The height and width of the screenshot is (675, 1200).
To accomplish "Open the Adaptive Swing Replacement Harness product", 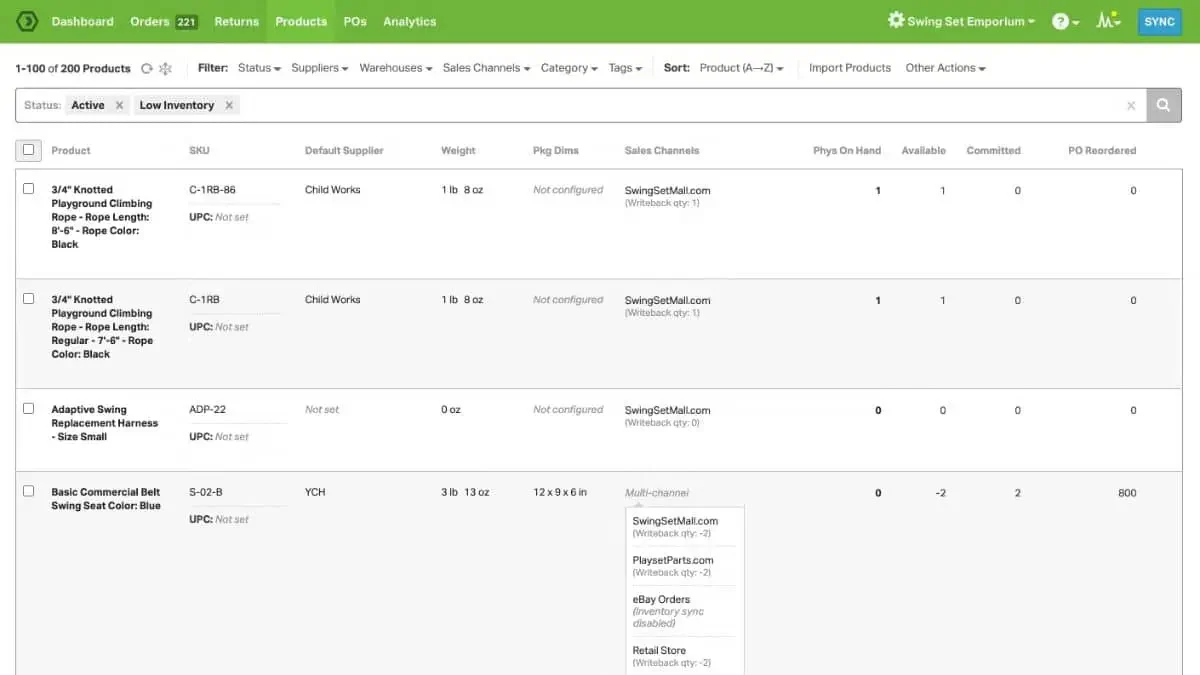I will [105, 423].
